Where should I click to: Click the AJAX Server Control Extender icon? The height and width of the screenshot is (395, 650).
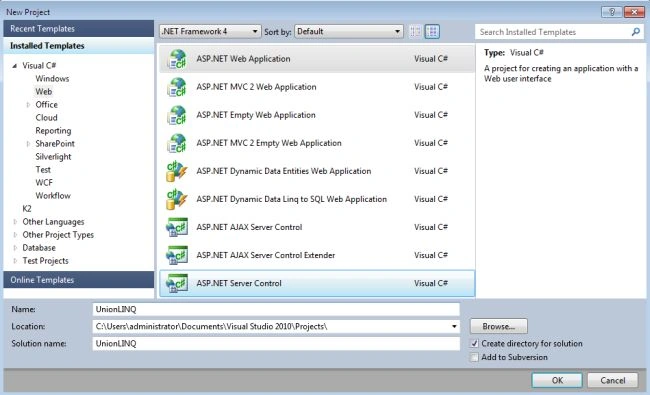click(177, 255)
